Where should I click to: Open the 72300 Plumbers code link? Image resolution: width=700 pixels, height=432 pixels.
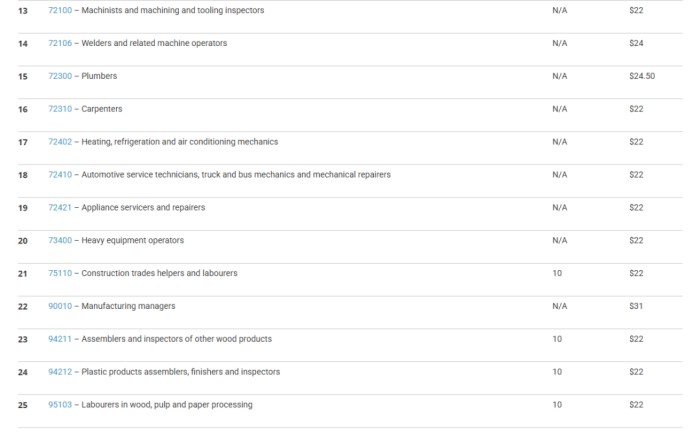click(x=59, y=76)
